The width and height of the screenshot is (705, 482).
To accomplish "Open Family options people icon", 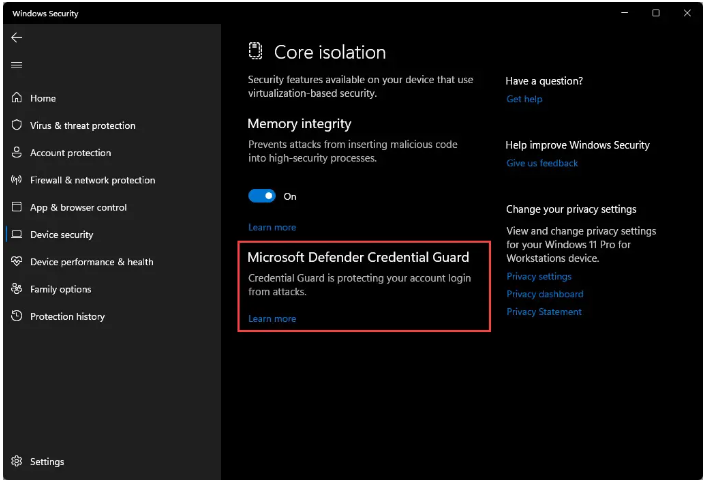I will tap(17, 289).
